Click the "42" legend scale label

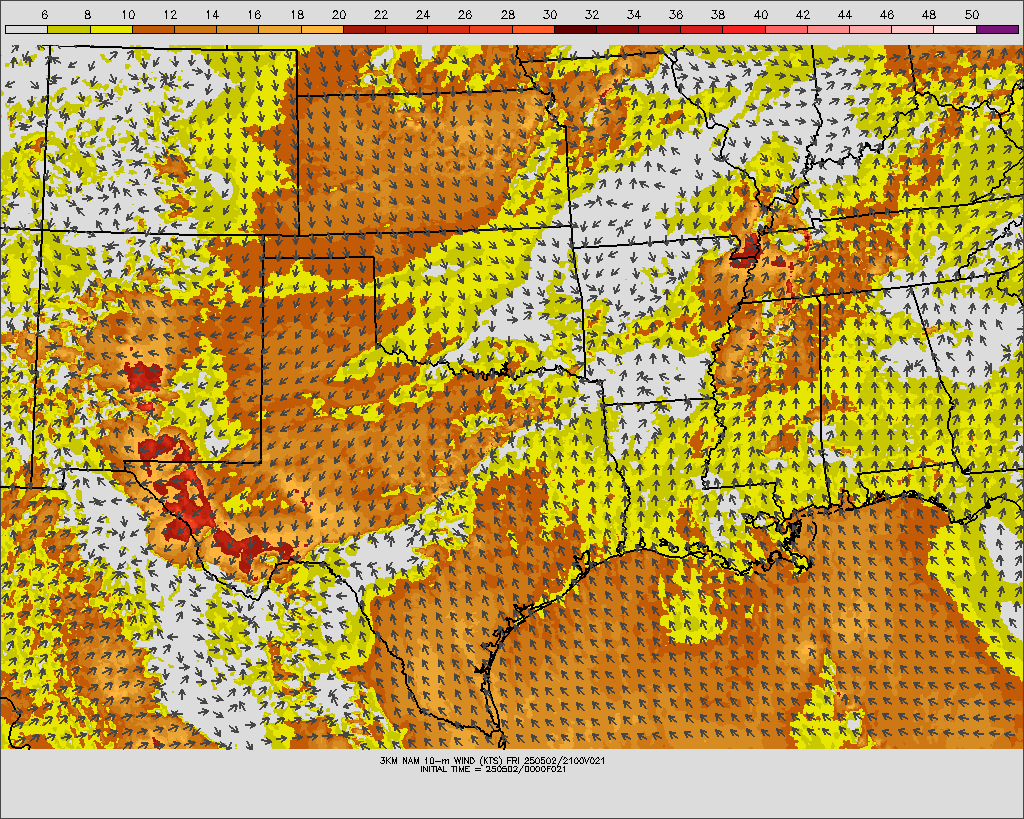(803, 14)
